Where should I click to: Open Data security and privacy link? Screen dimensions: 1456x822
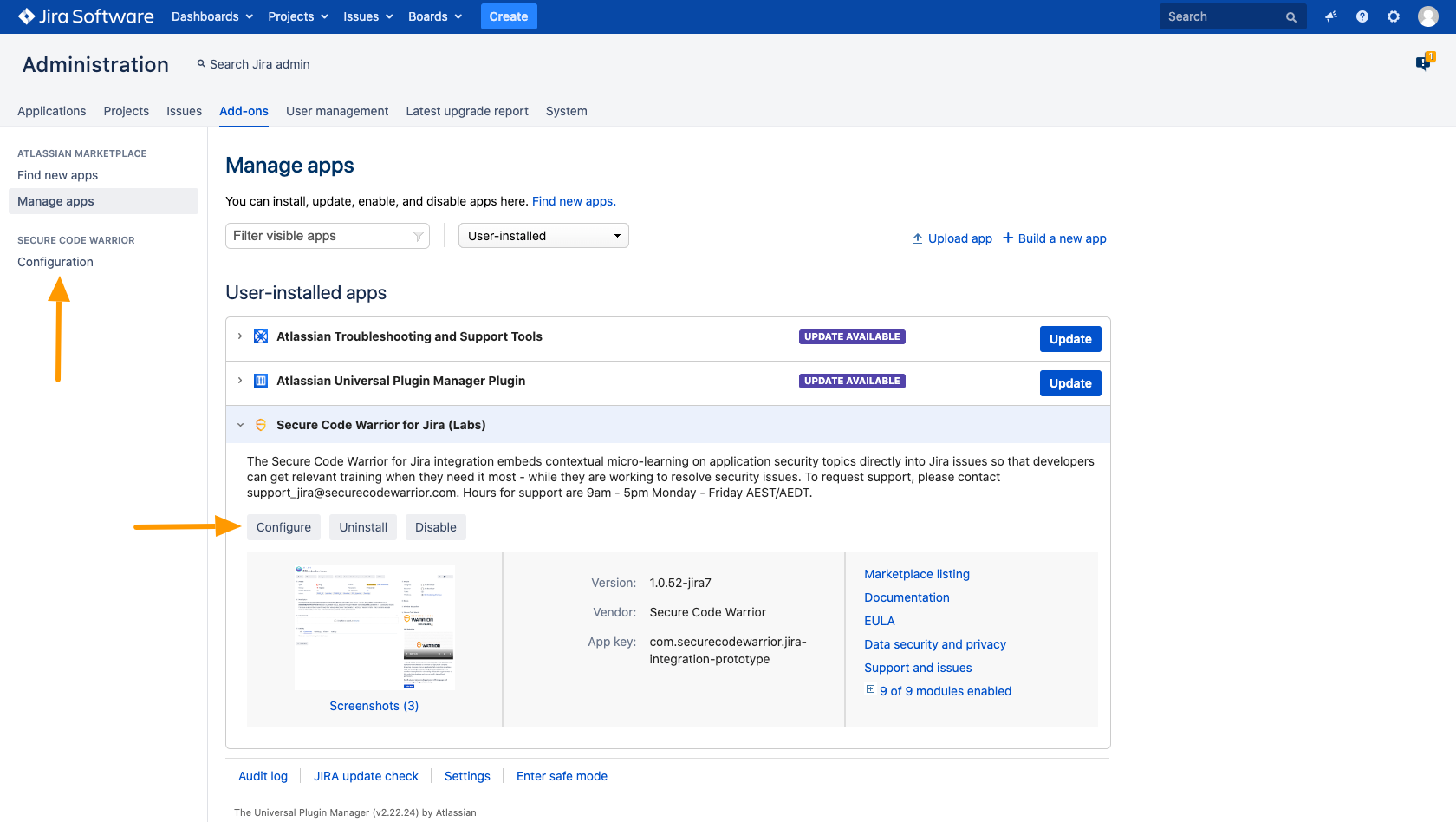point(935,644)
